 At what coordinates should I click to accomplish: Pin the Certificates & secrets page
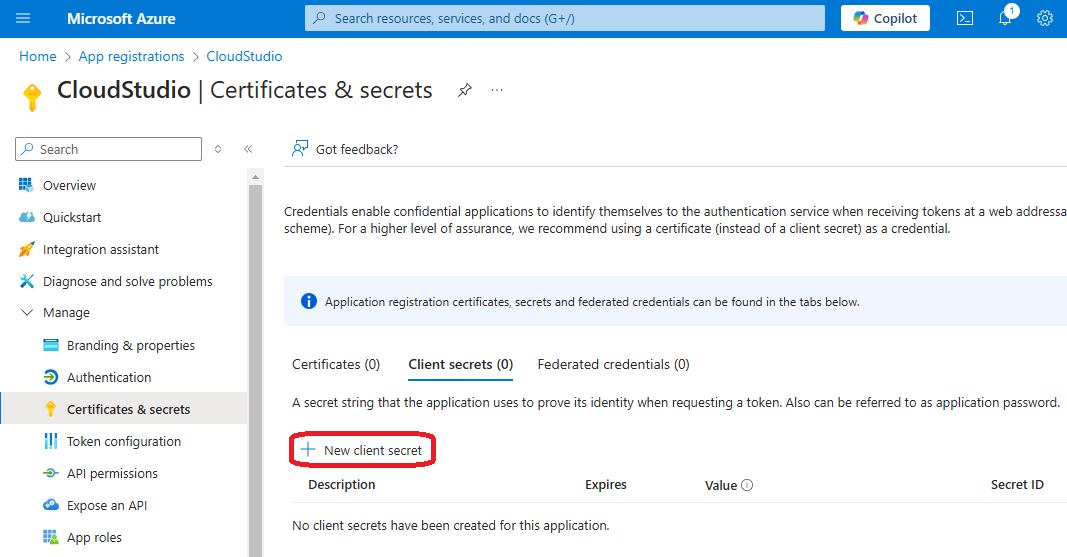(464, 90)
